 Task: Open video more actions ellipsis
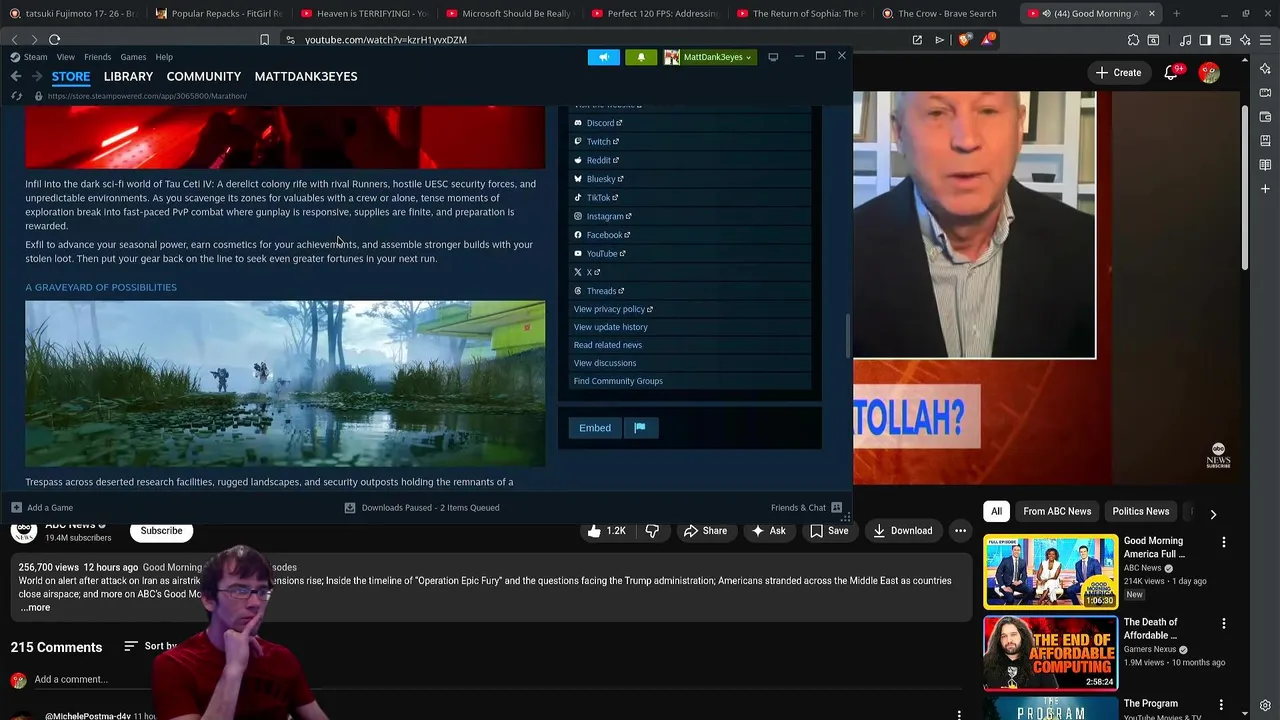tap(960, 531)
